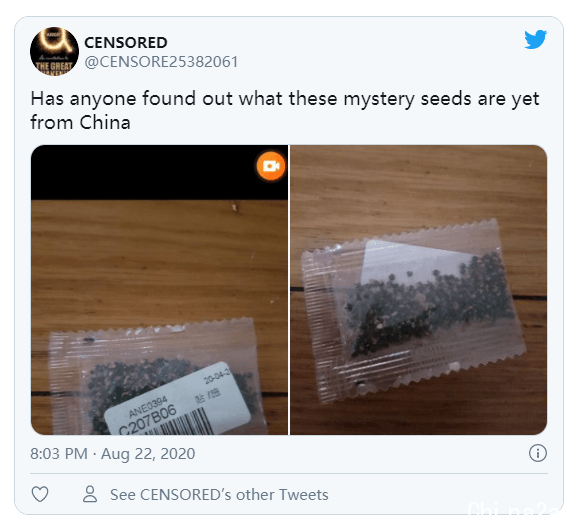Screen dimensions: 578x524
Task: Click the C207B06 code on label
Action: click(147, 420)
